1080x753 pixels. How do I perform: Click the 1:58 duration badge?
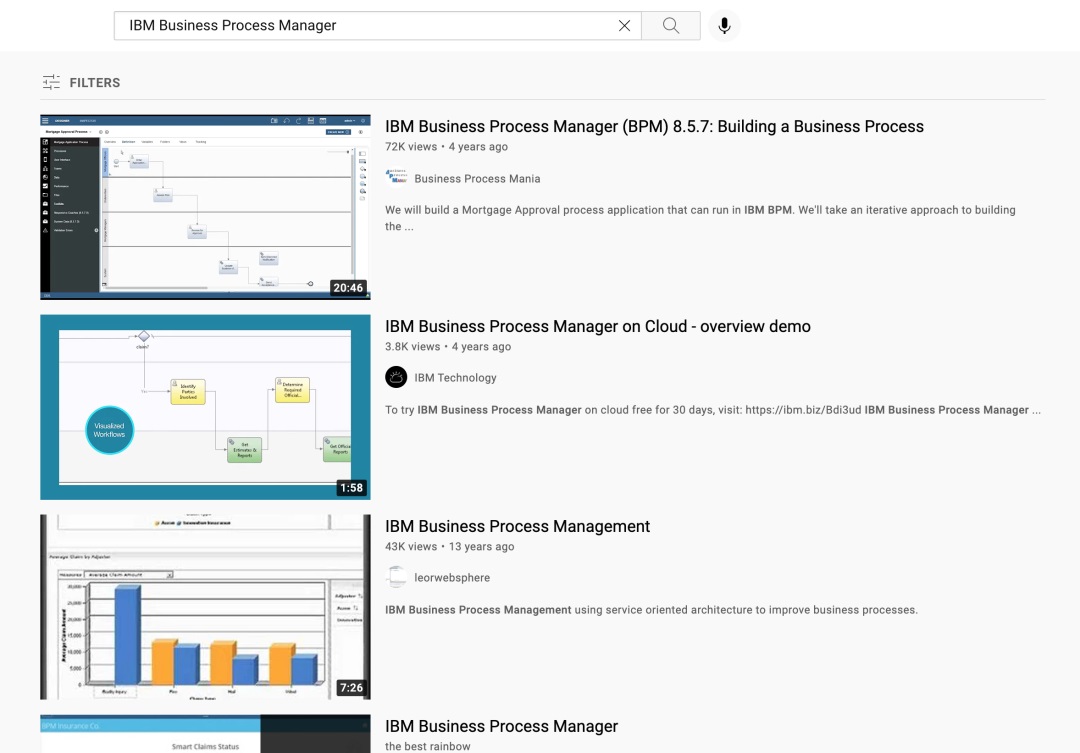click(x=351, y=488)
